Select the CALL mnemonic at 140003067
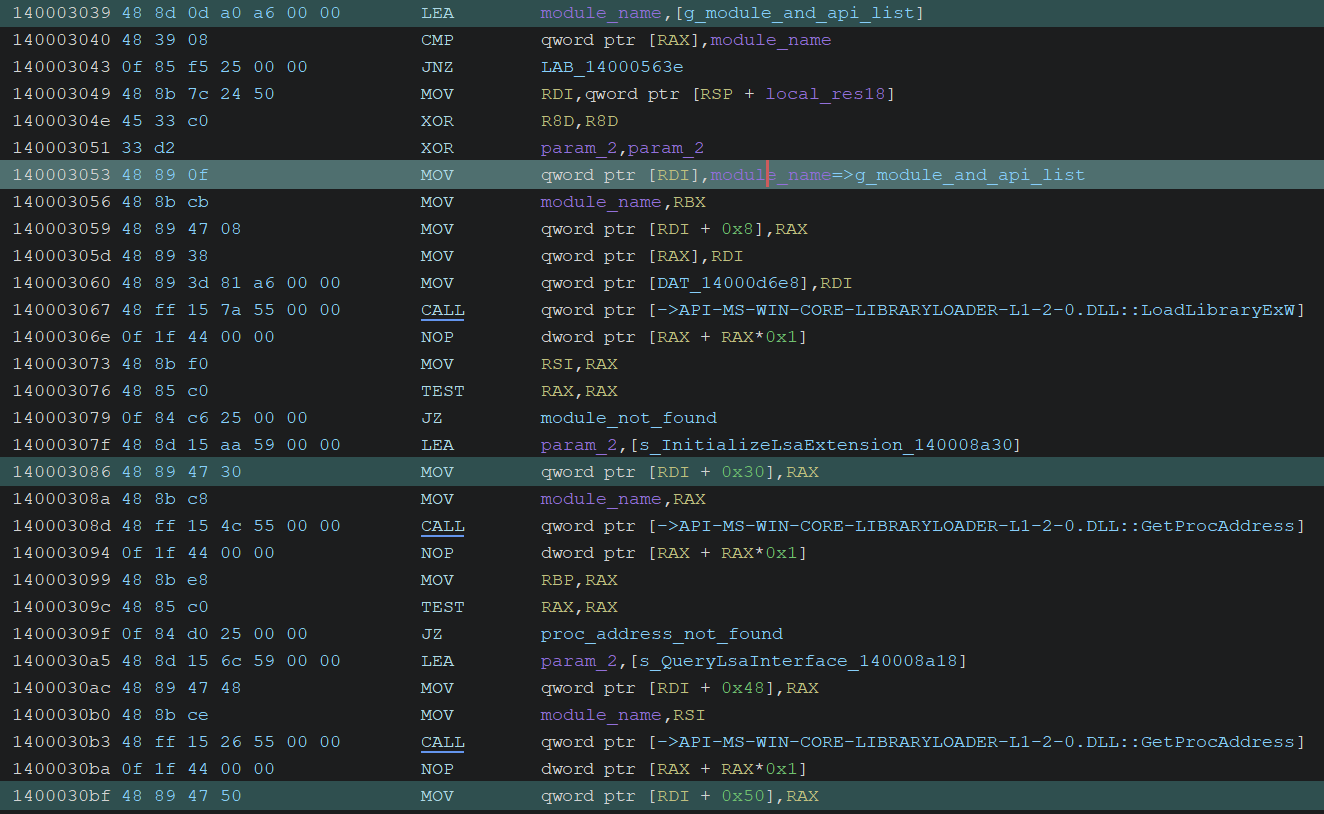1324x814 pixels. [443, 310]
